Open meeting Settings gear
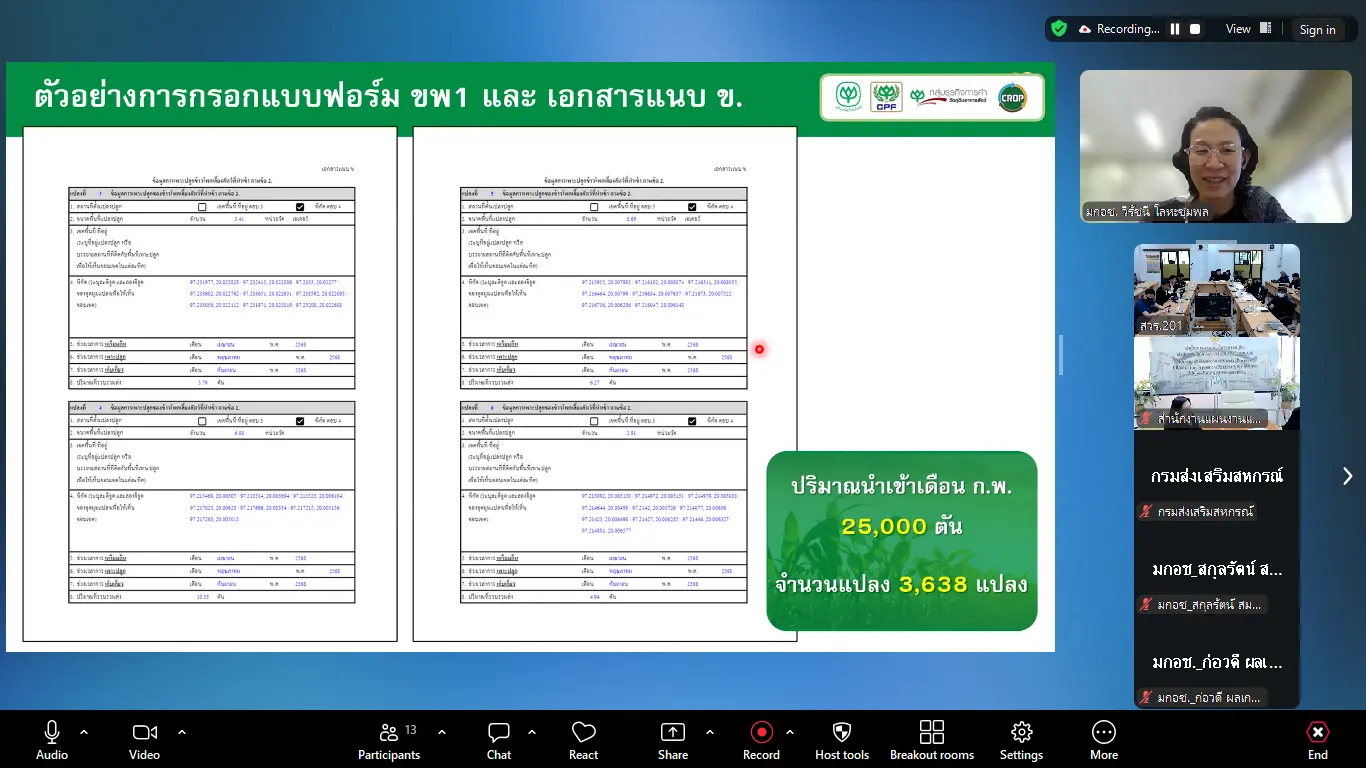1366x768 pixels. (1021, 740)
